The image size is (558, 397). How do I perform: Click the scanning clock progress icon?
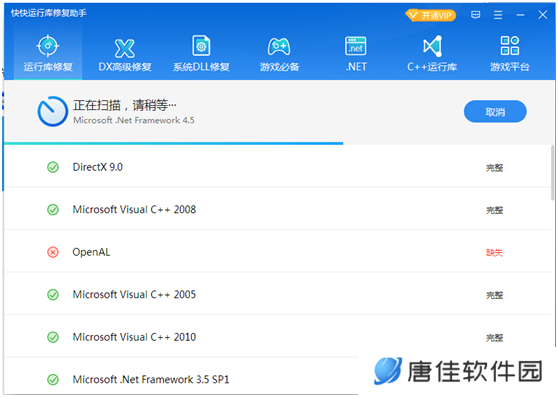click(x=53, y=111)
